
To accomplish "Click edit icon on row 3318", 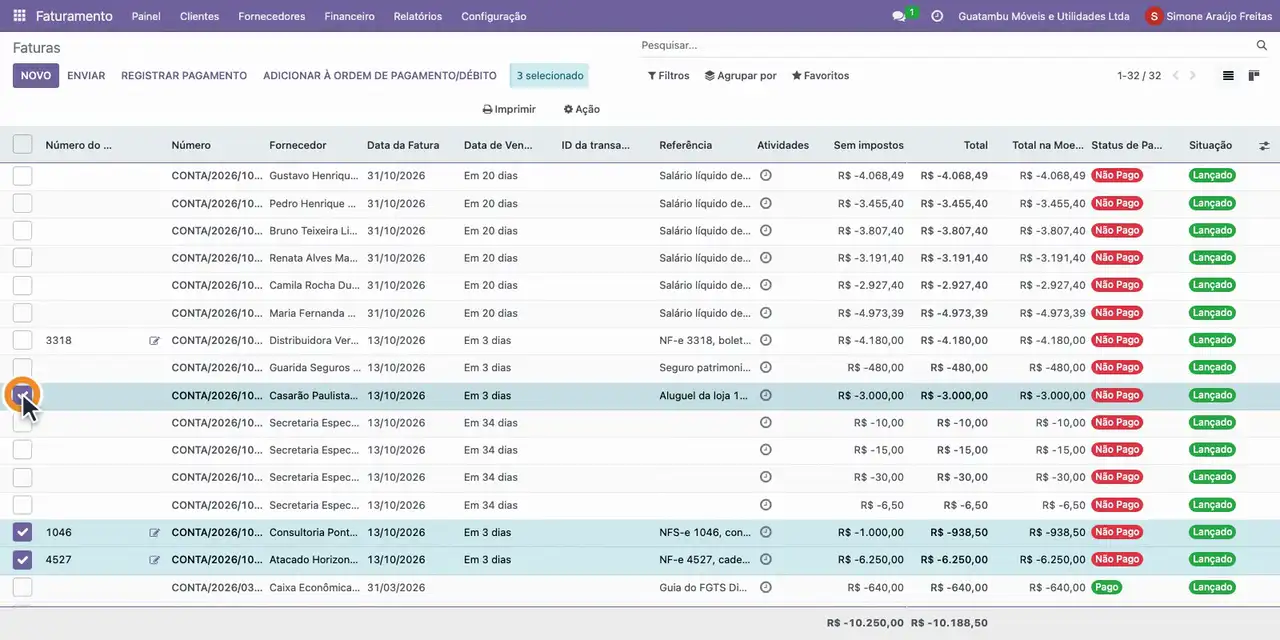I will [x=154, y=341].
